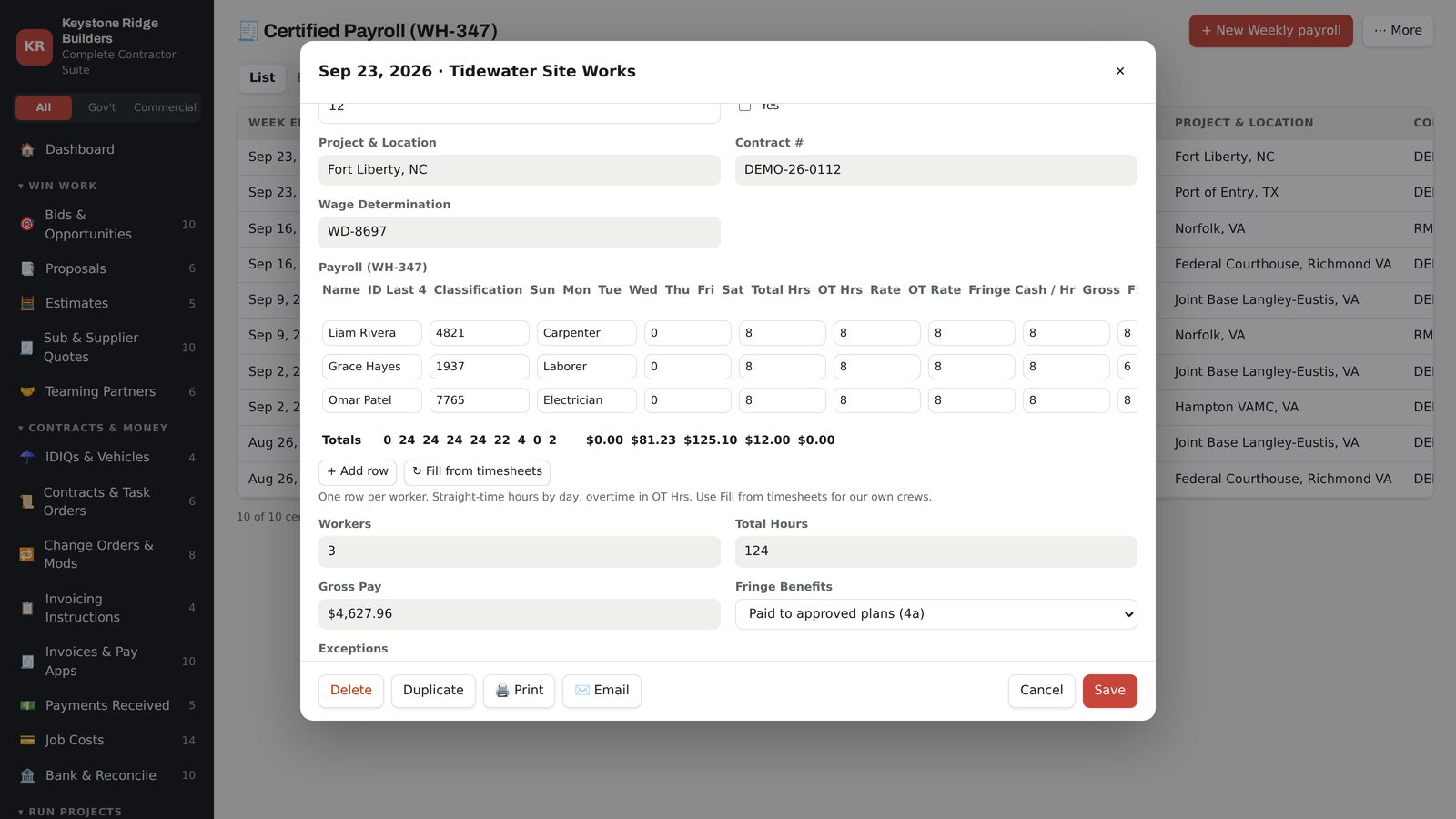Open Sub & Supplier Quotes icon
This screenshot has width=1456, height=819.
27,347
